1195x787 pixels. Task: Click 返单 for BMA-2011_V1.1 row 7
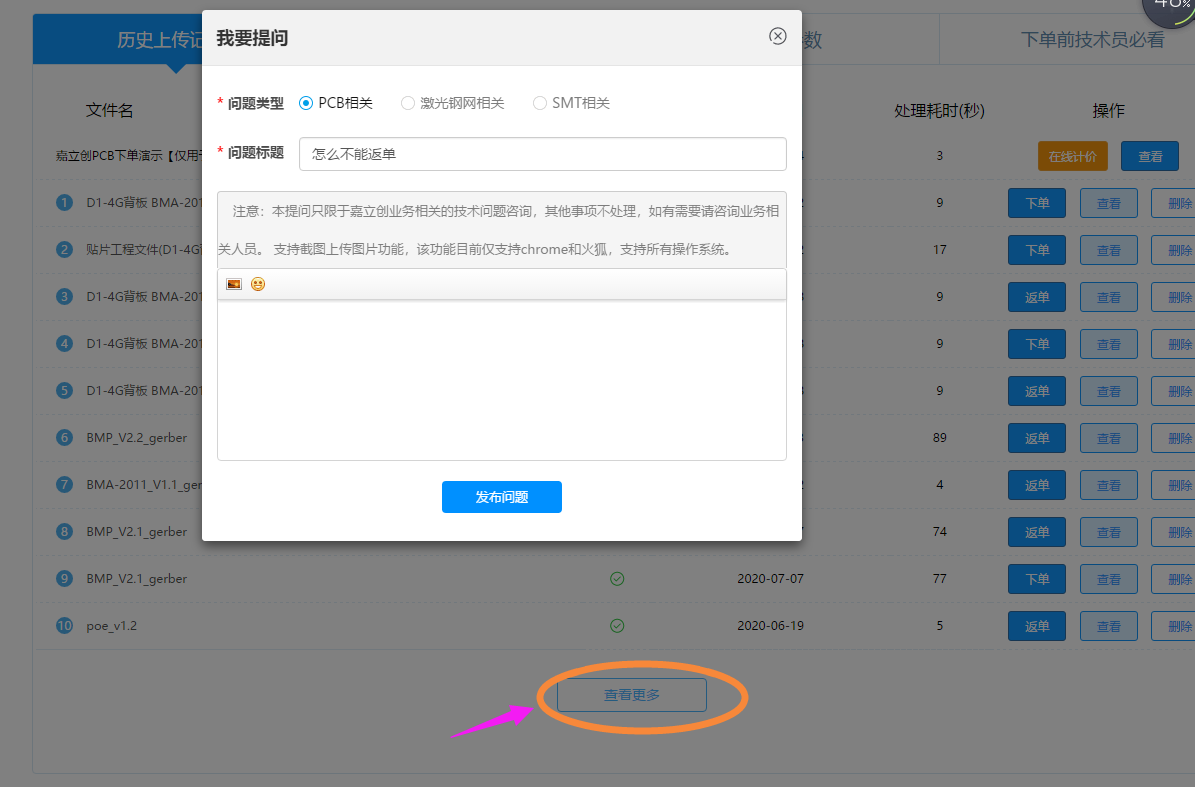[x=1036, y=485]
